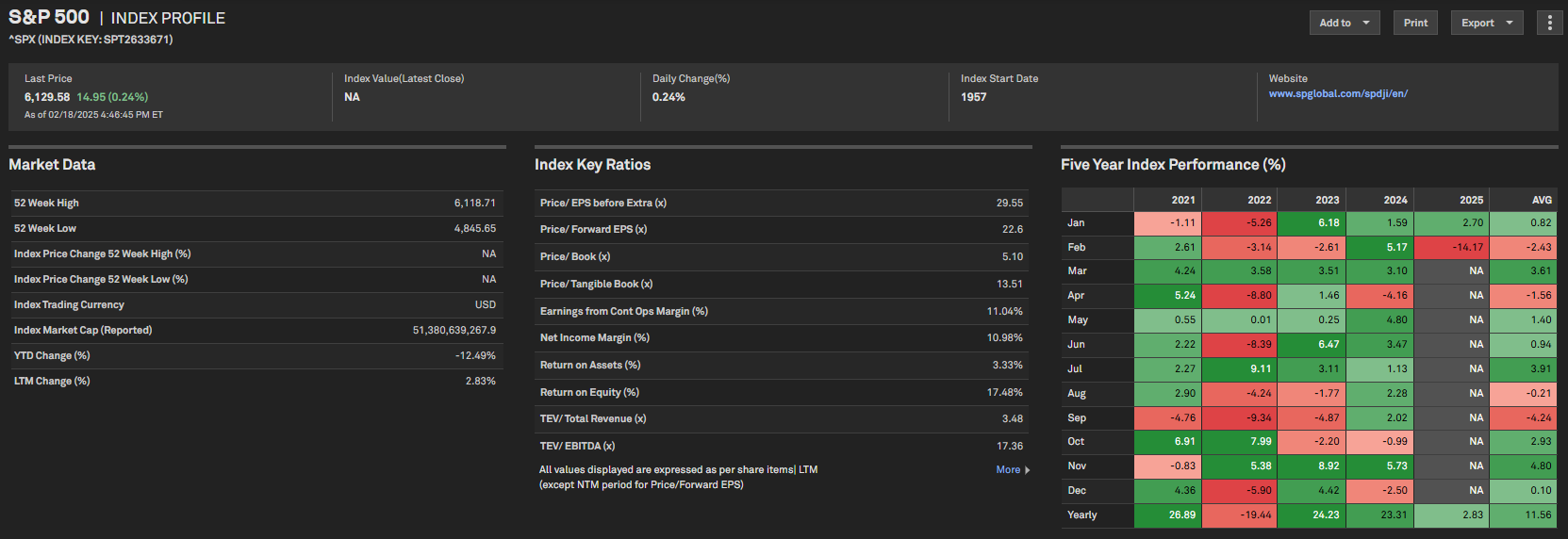The width and height of the screenshot is (1568, 539).
Task: Click the S&P 500 title
Action: 49,17
